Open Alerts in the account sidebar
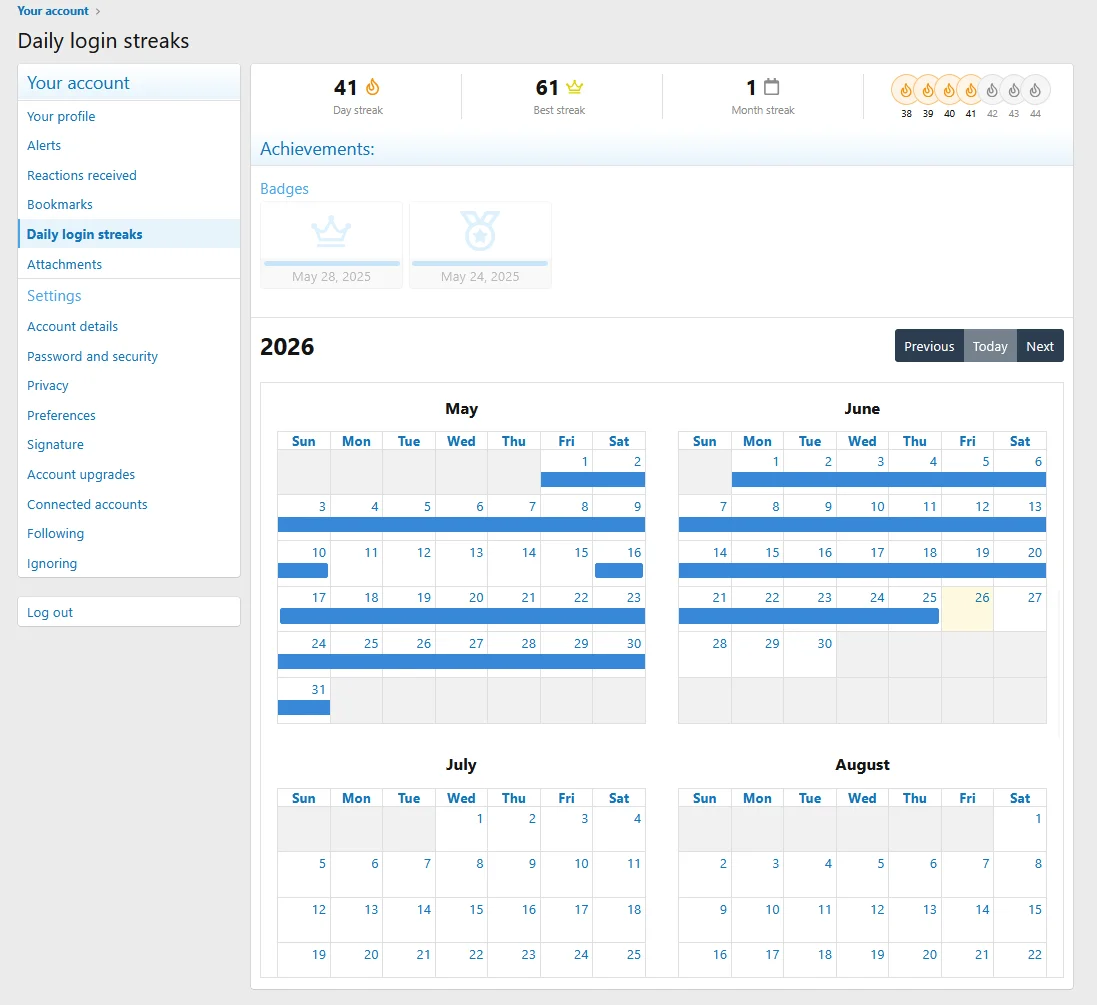 click(x=129, y=146)
